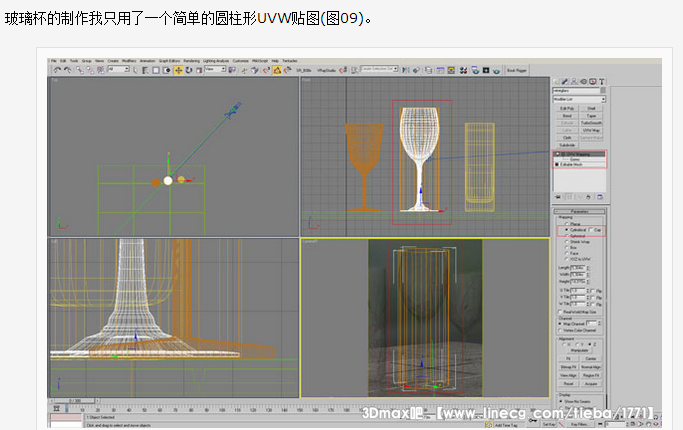Click the Fit alignment button
The image size is (683, 430).
tap(568, 359)
